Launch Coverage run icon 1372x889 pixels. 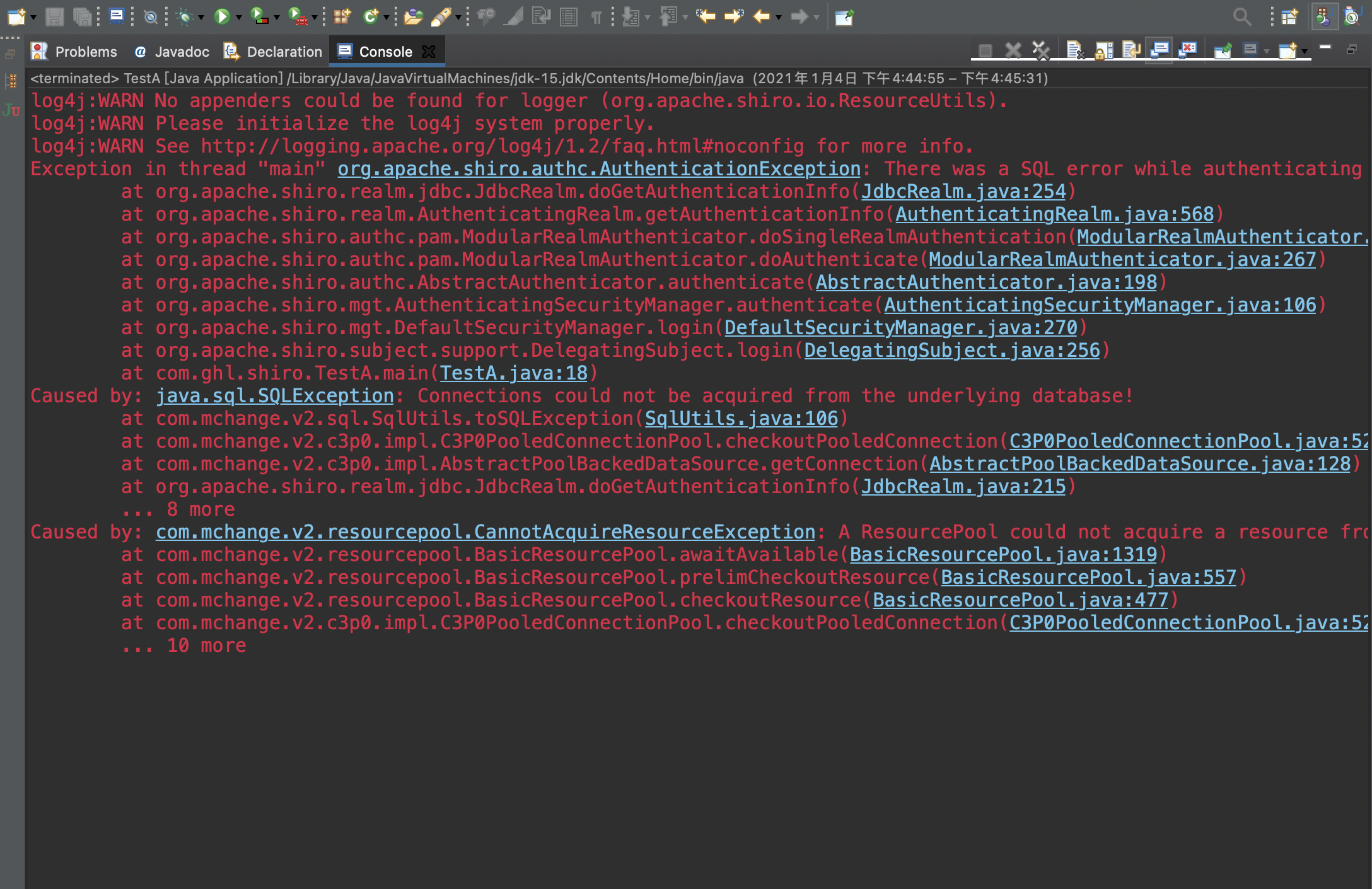tap(259, 16)
